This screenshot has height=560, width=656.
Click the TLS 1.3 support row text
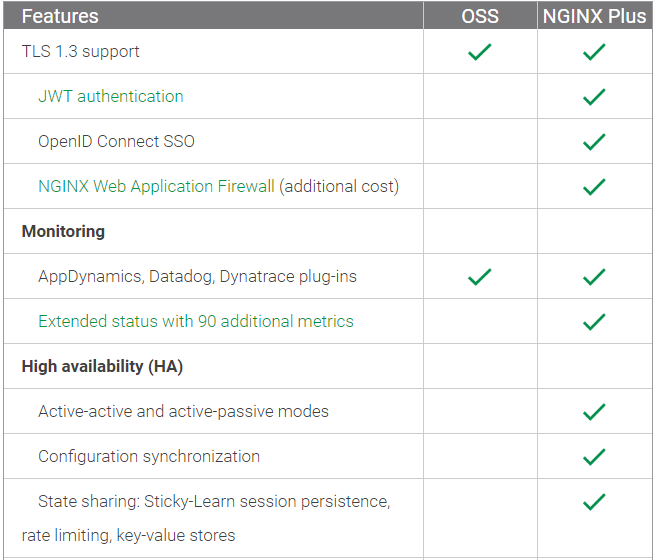[x=80, y=51]
